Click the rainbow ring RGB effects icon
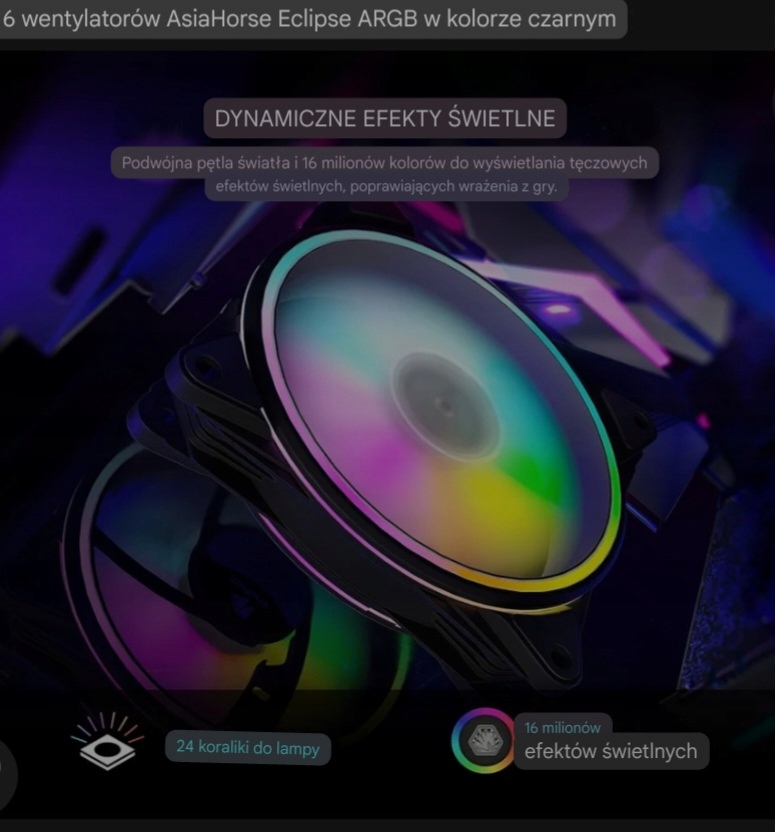The height and width of the screenshot is (832, 775). 483,740
